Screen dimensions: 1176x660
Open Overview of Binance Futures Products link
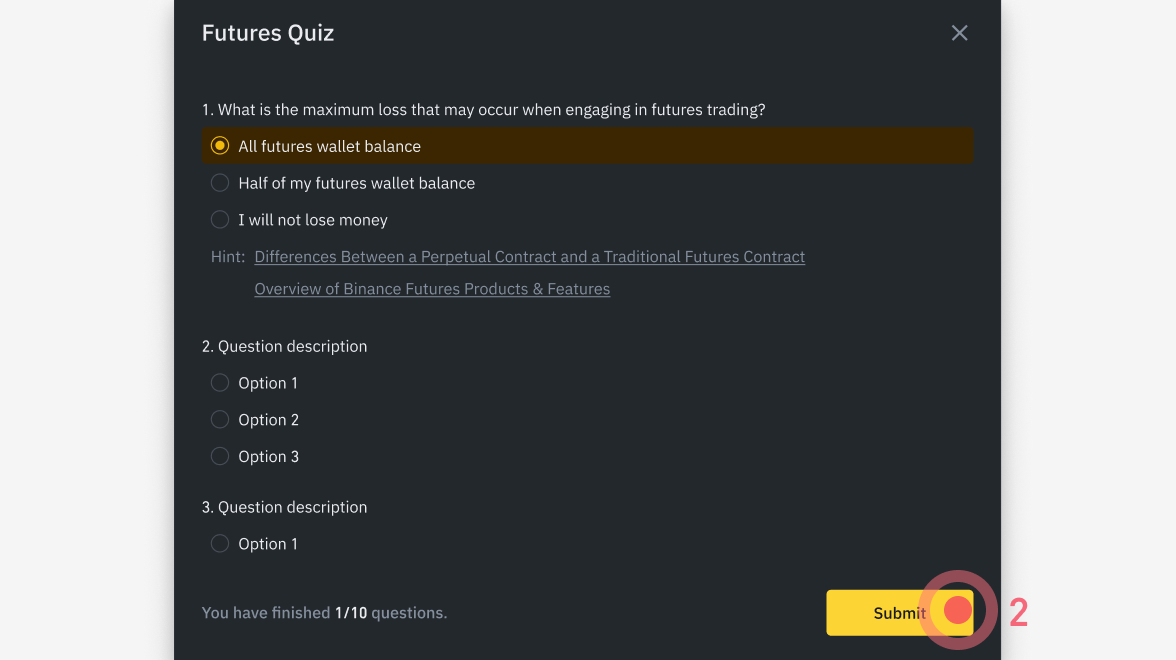(432, 289)
